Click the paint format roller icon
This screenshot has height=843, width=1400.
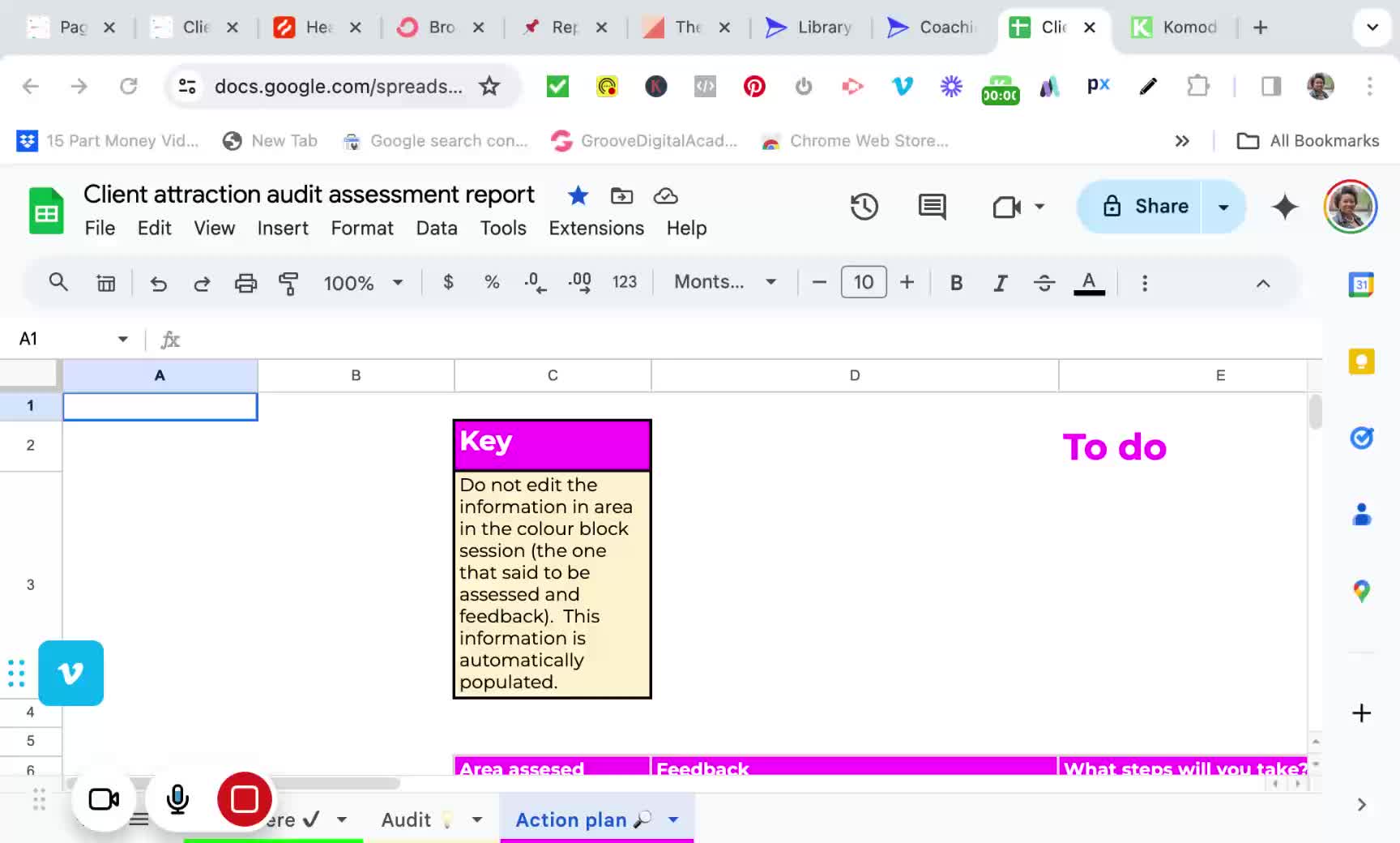(288, 283)
